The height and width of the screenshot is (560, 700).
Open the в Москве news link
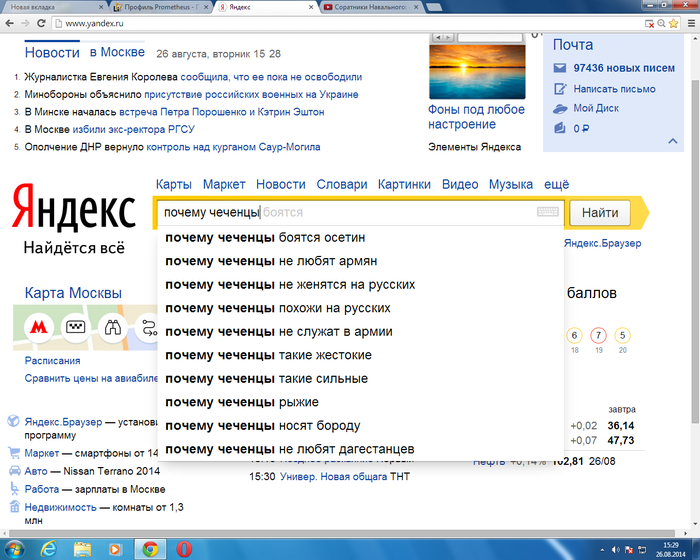(117, 52)
